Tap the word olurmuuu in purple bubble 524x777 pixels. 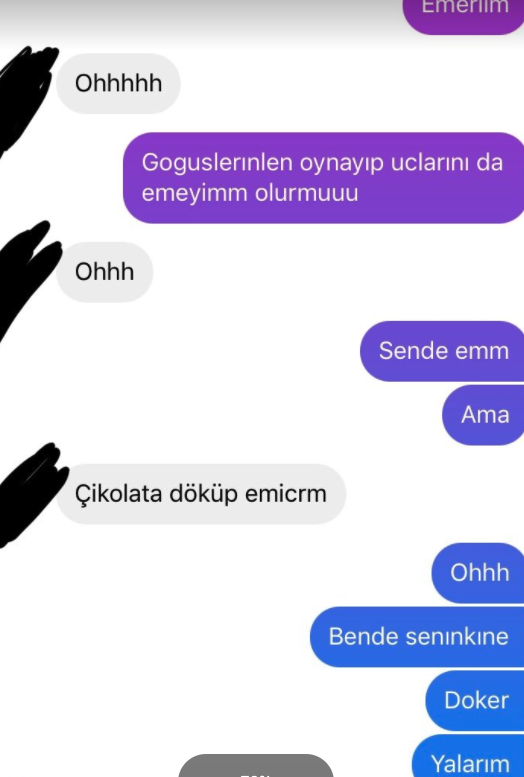click(306, 193)
